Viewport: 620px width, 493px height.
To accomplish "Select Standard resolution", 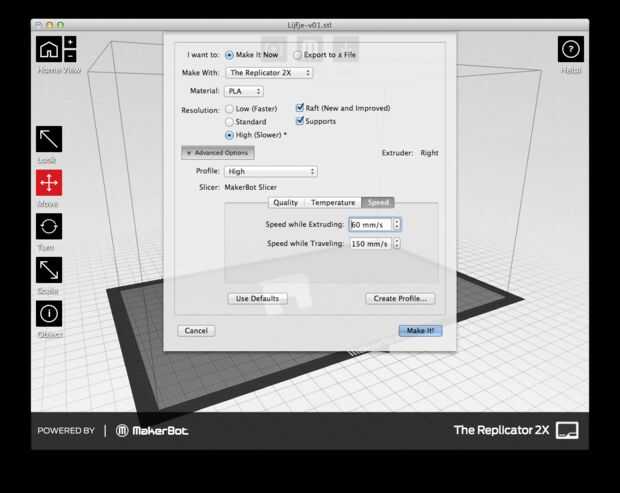I will [229, 122].
